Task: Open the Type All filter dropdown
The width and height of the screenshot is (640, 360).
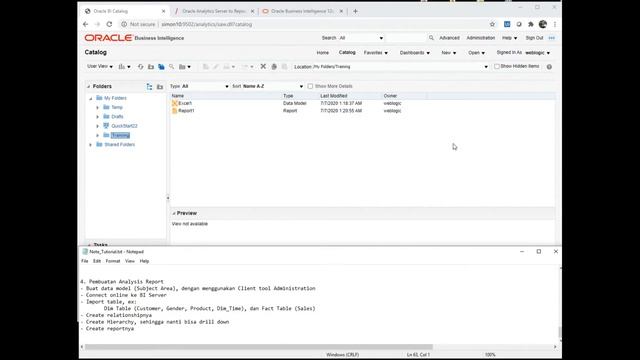Action: 205,87
